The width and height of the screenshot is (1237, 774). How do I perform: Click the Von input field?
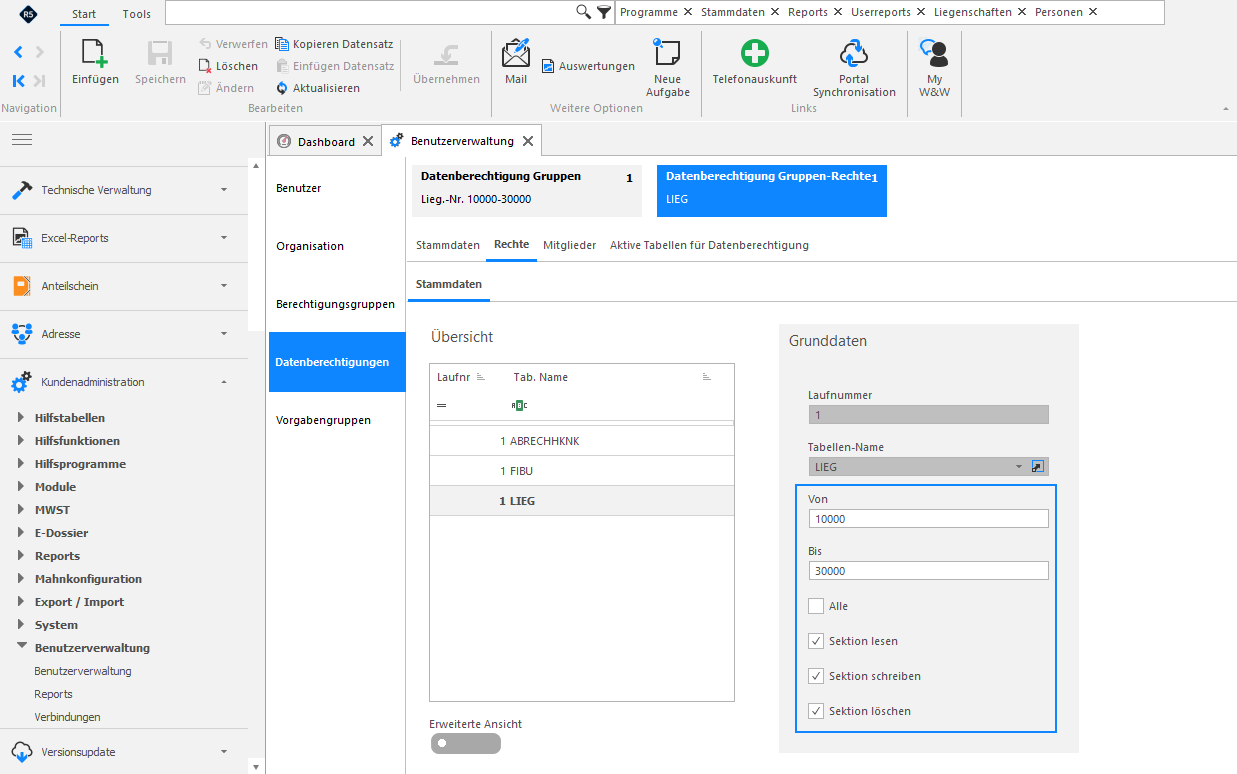928,518
